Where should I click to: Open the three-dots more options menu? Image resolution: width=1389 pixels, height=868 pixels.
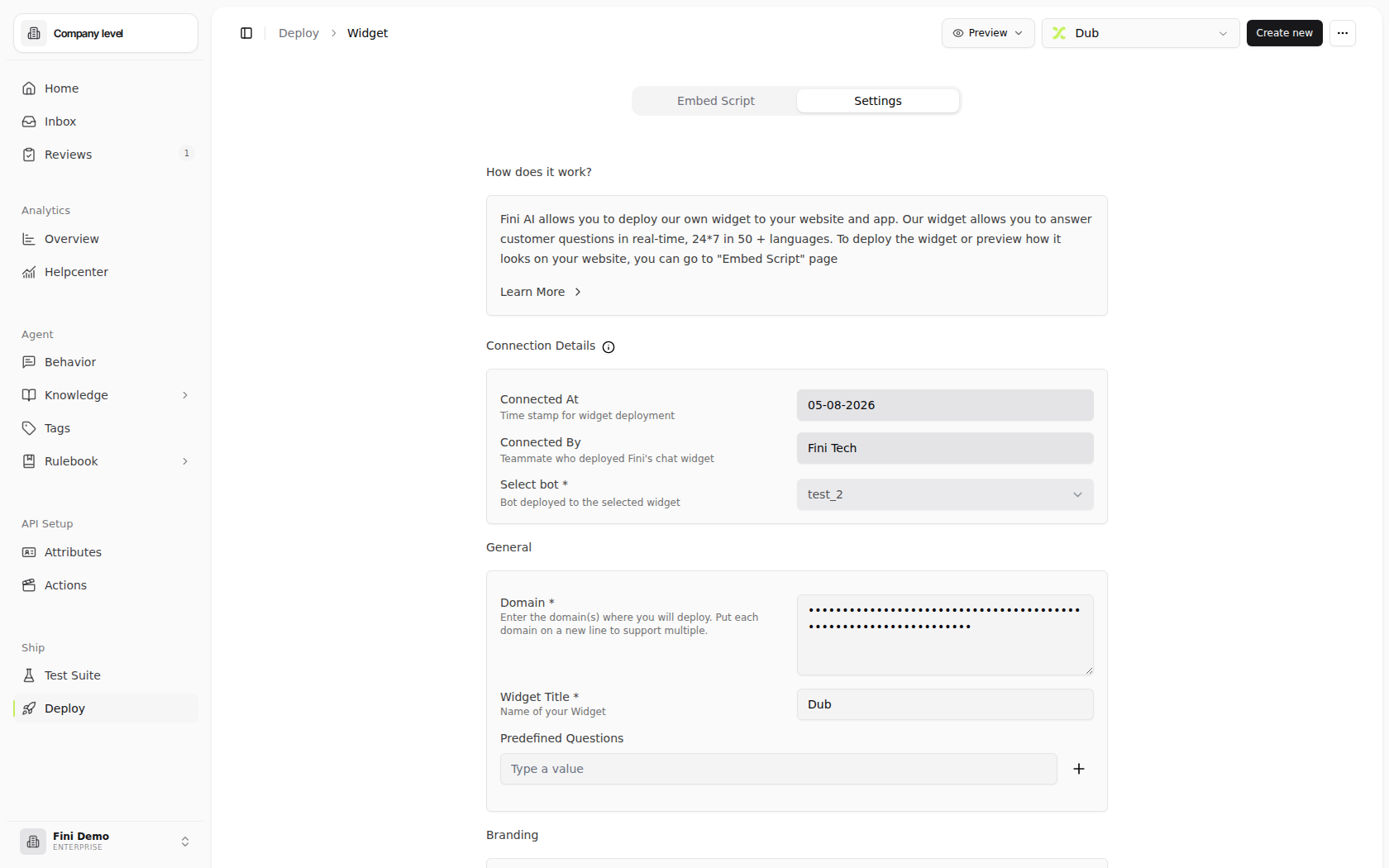1343,33
